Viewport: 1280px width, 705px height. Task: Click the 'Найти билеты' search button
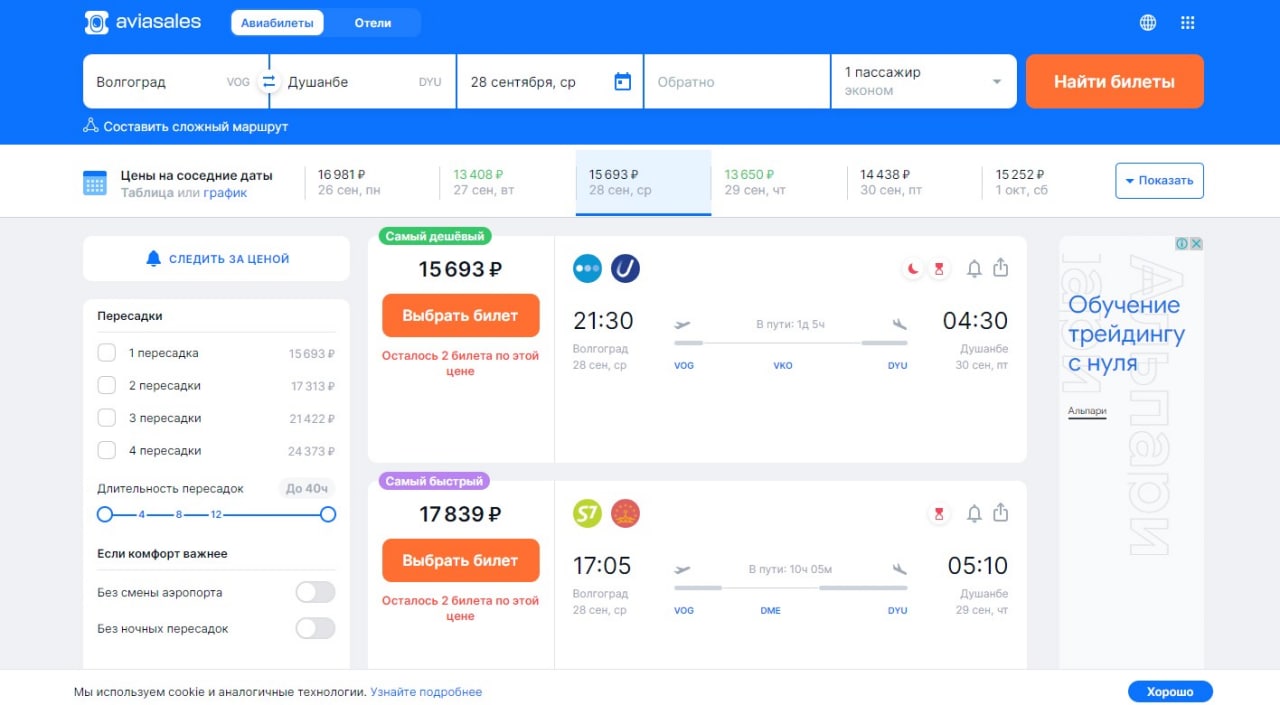[1114, 82]
